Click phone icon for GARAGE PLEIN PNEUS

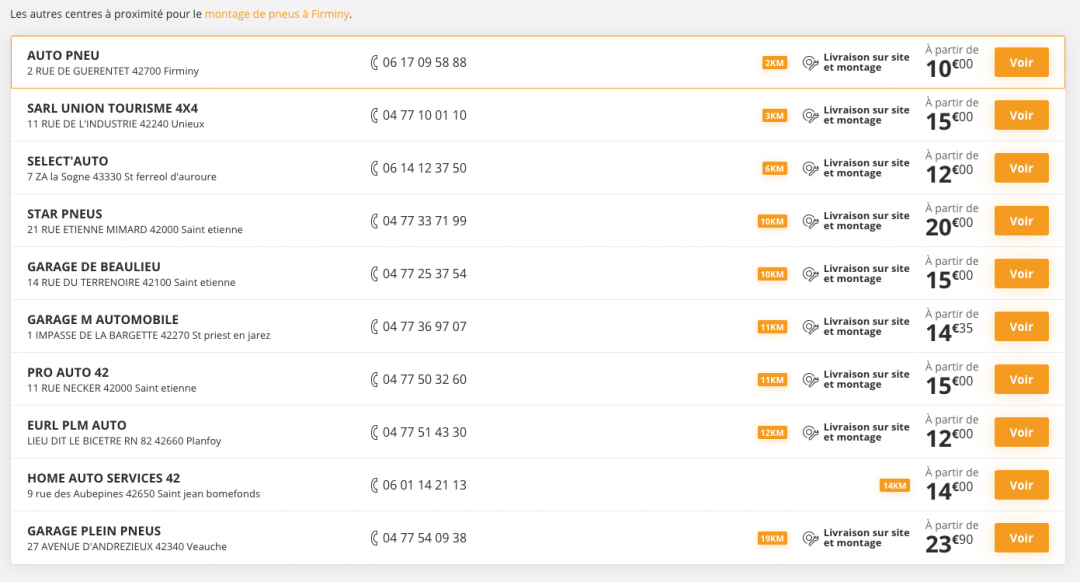click(374, 538)
